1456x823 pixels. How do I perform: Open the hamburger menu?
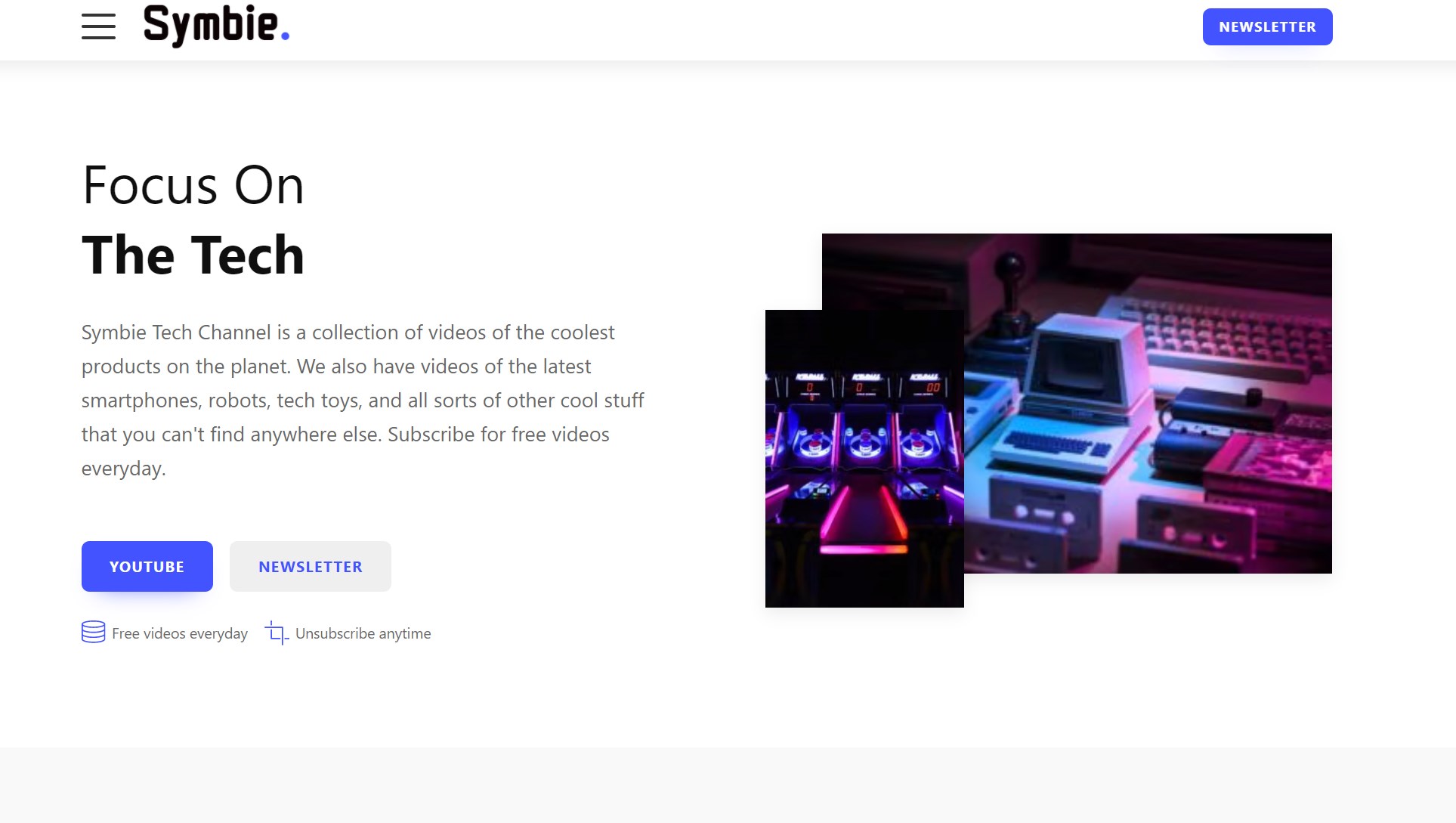(x=98, y=26)
